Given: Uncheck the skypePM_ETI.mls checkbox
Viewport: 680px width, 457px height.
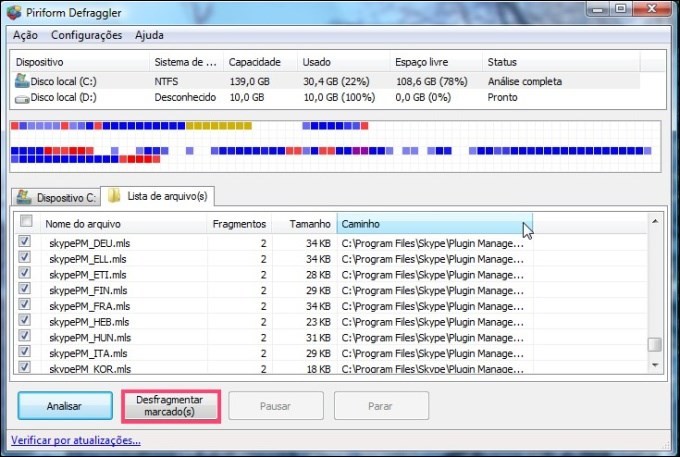Looking at the screenshot, I should 24,272.
